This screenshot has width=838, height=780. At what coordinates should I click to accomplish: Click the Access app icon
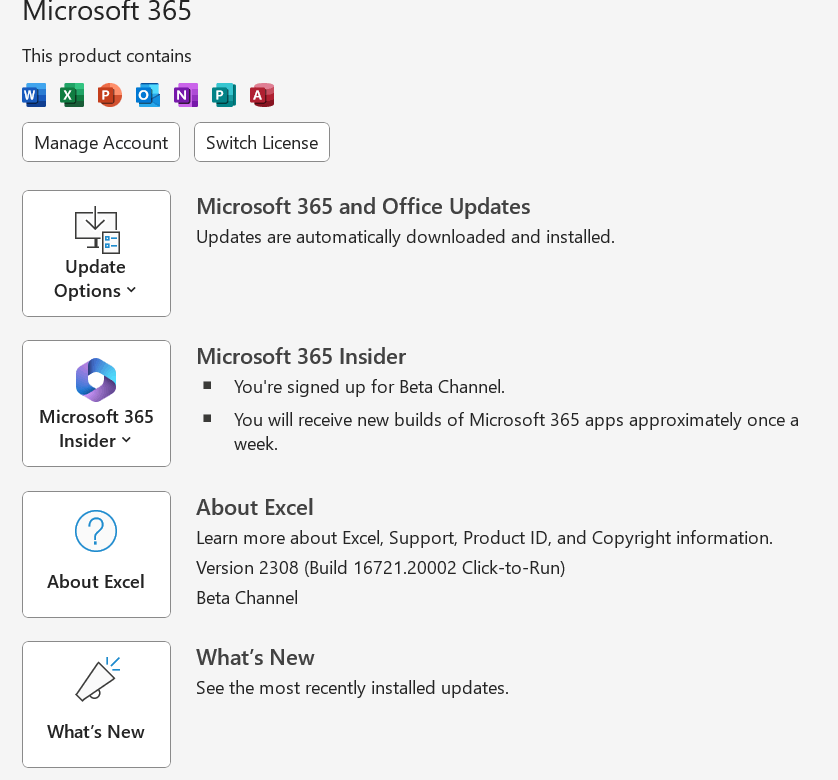262,95
